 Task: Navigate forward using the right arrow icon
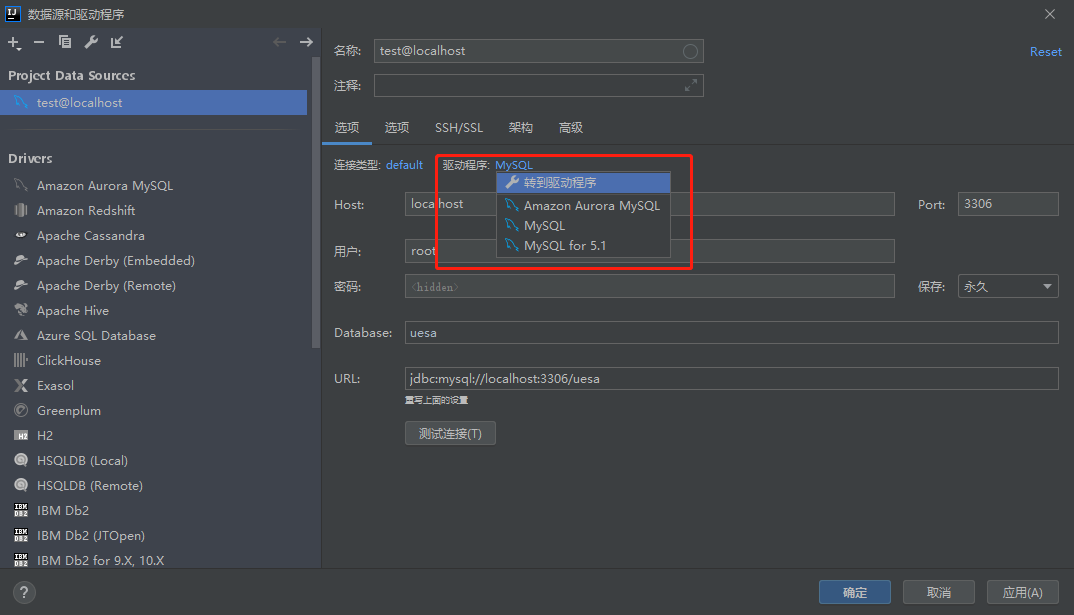[306, 43]
